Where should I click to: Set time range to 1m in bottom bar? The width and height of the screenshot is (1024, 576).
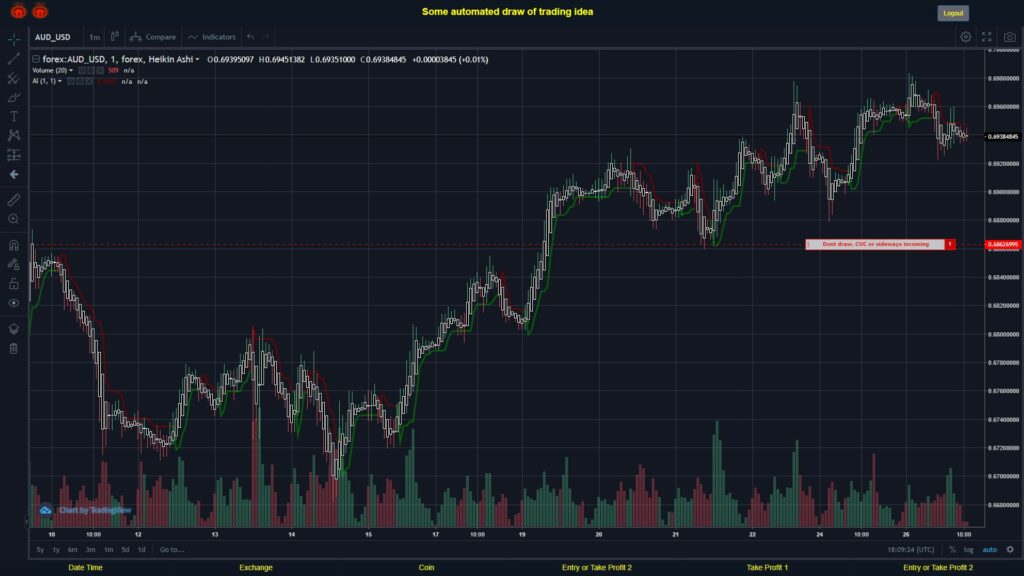[x=108, y=550]
